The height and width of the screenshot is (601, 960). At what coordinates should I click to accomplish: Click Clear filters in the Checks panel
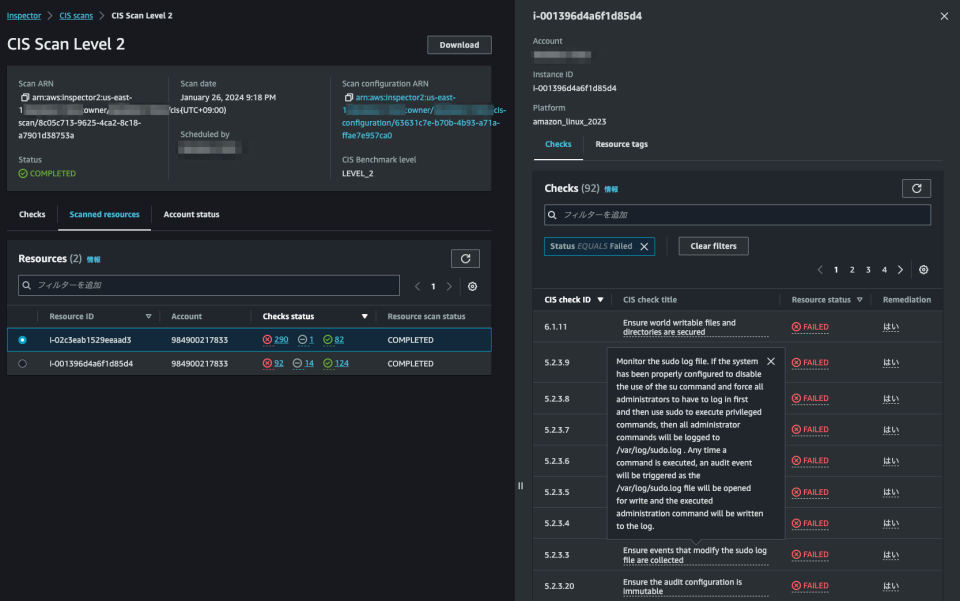click(x=713, y=245)
